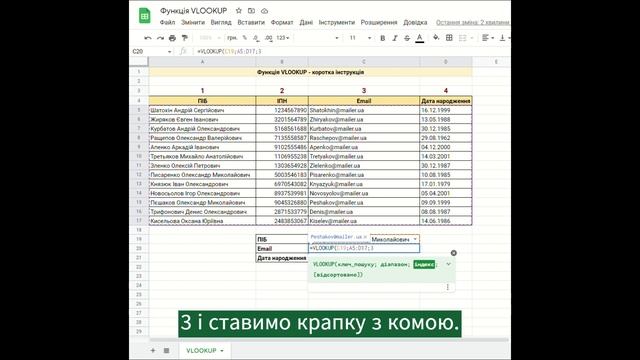
Task: Click date cell 16.12.1999
Action: (446, 110)
